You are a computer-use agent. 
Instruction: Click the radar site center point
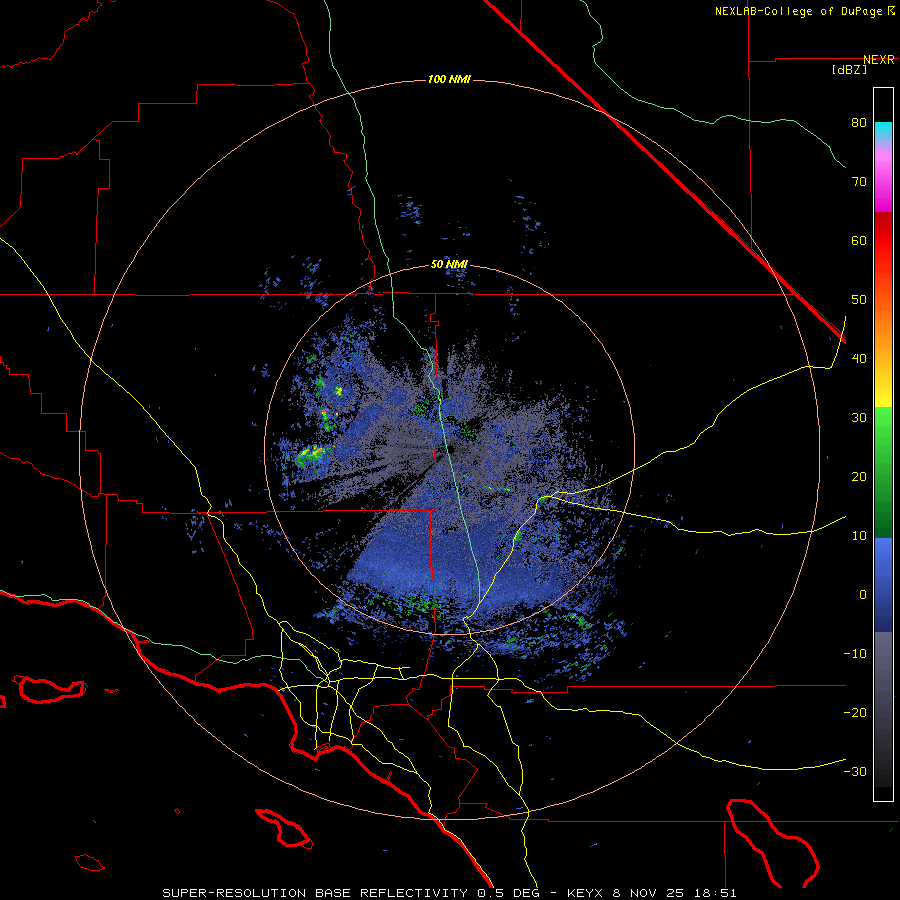click(449, 449)
